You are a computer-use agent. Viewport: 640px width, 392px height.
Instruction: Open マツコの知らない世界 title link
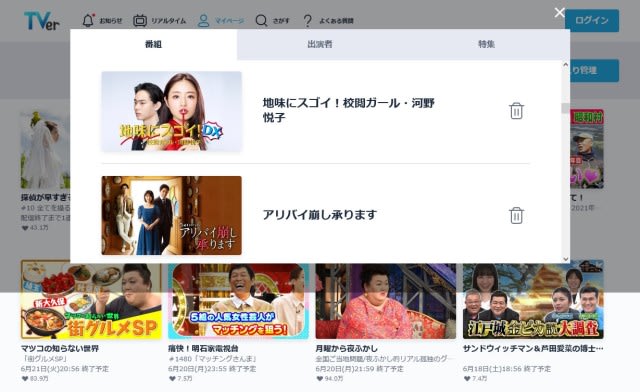tap(60, 349)
